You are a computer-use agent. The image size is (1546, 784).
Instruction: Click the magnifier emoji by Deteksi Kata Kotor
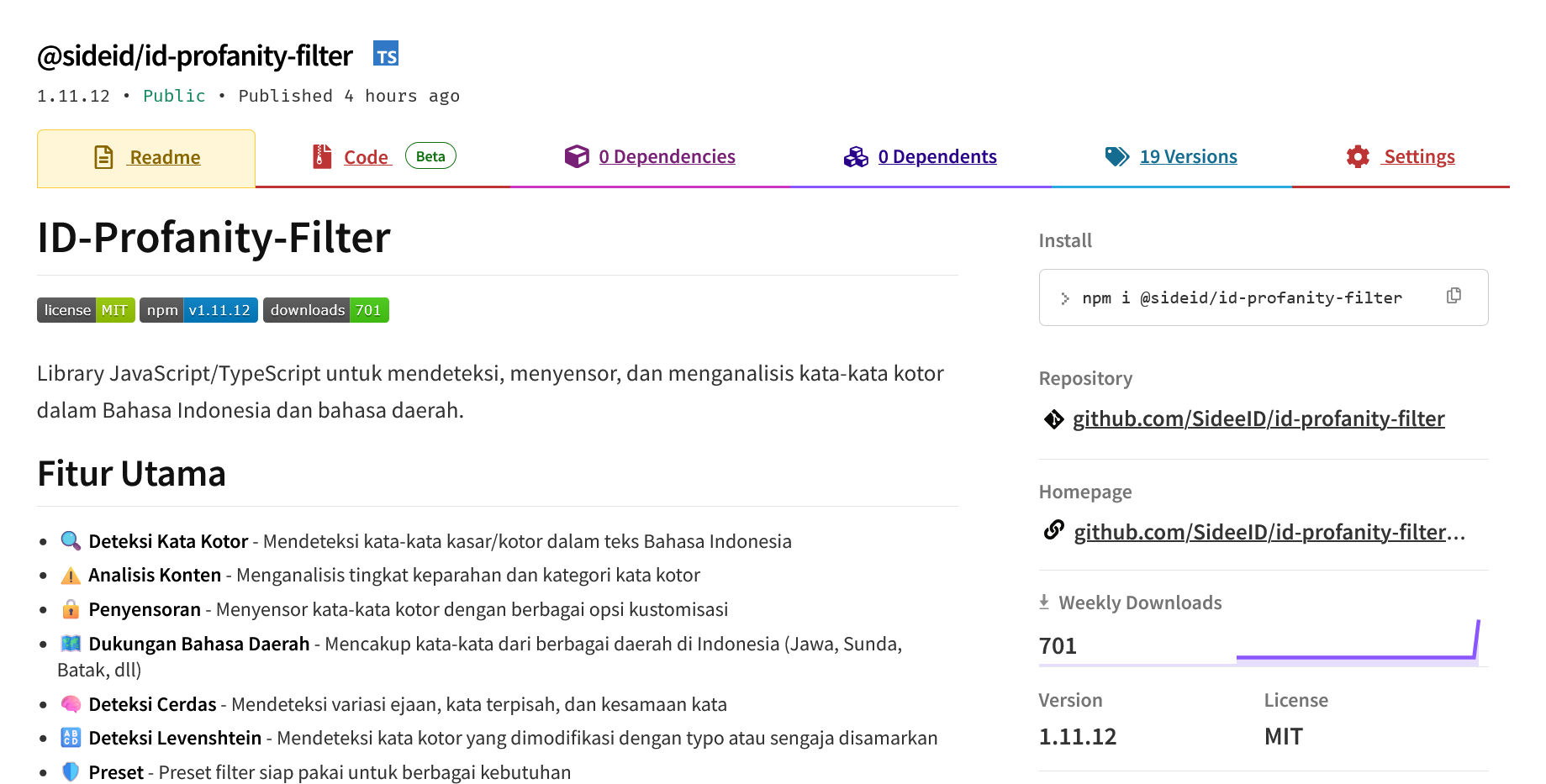coord(71,540)
